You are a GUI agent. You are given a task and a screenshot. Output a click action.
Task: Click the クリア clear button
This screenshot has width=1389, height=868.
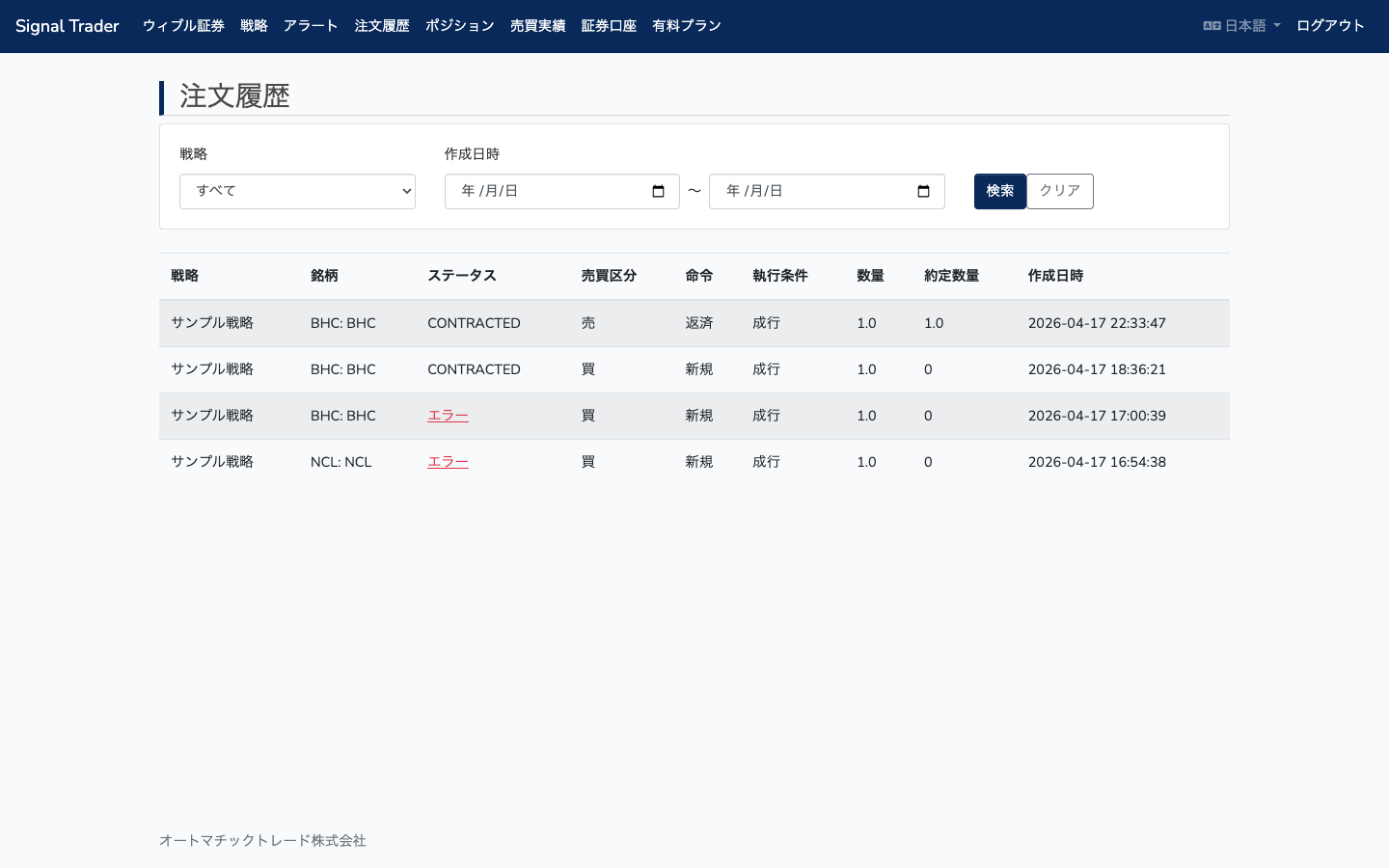pos(1060,191)
